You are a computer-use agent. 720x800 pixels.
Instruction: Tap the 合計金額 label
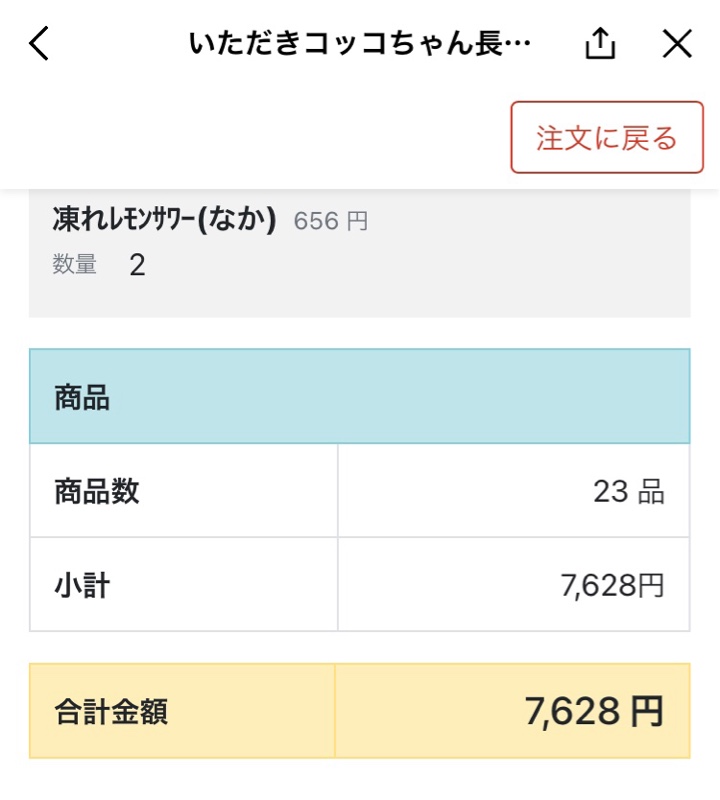[x=111, y=711]
